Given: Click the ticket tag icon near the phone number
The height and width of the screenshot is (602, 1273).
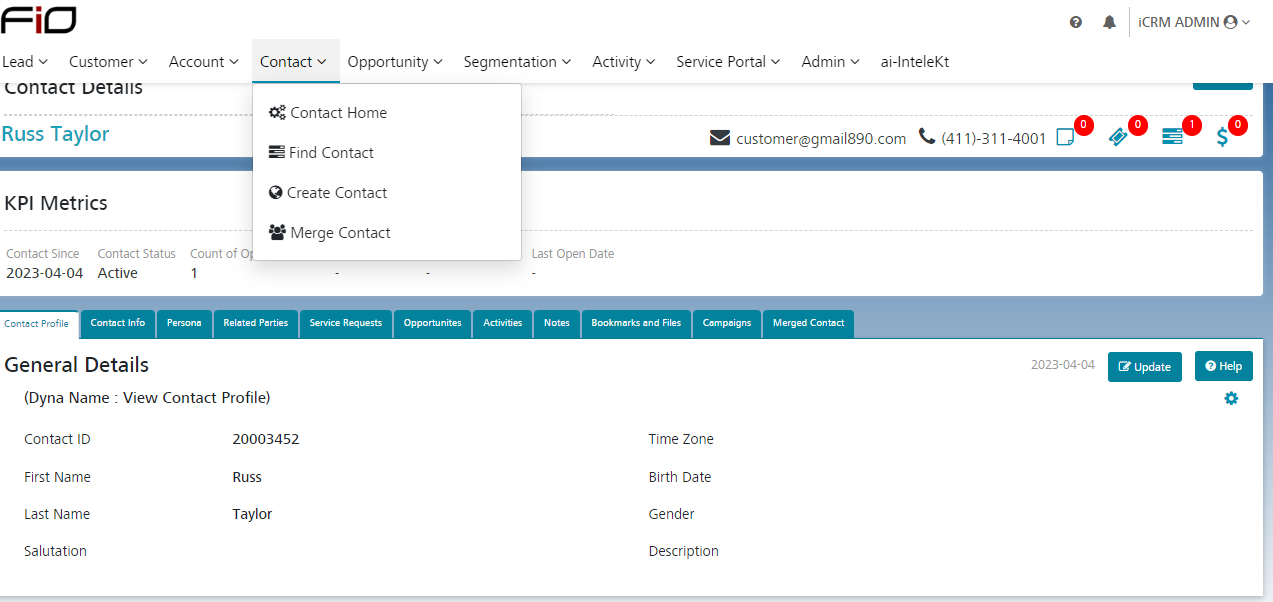Looking at the screenshot, I should (1118, 137).
